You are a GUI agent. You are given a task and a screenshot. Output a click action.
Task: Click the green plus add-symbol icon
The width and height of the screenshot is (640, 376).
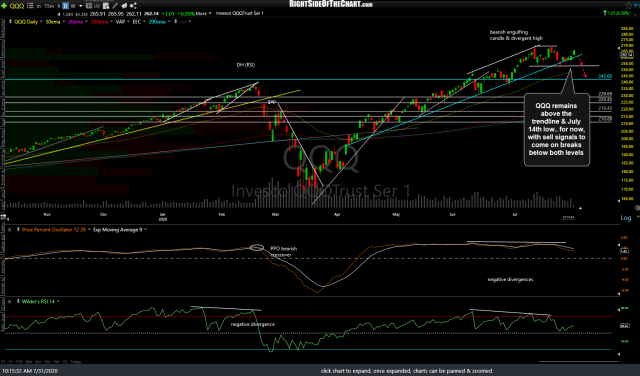tap(4, 6)
